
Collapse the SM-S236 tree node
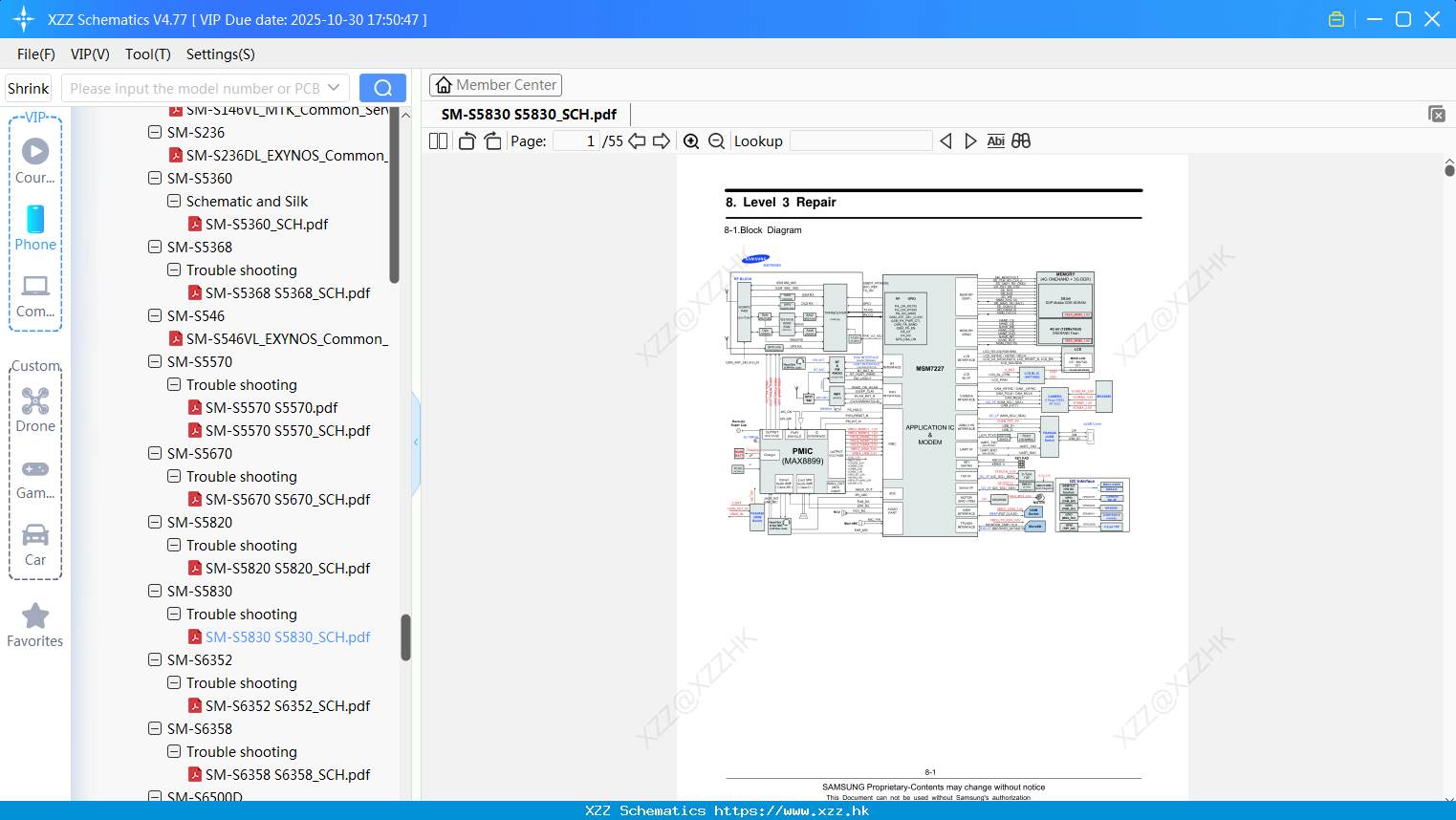click(155, 132)
